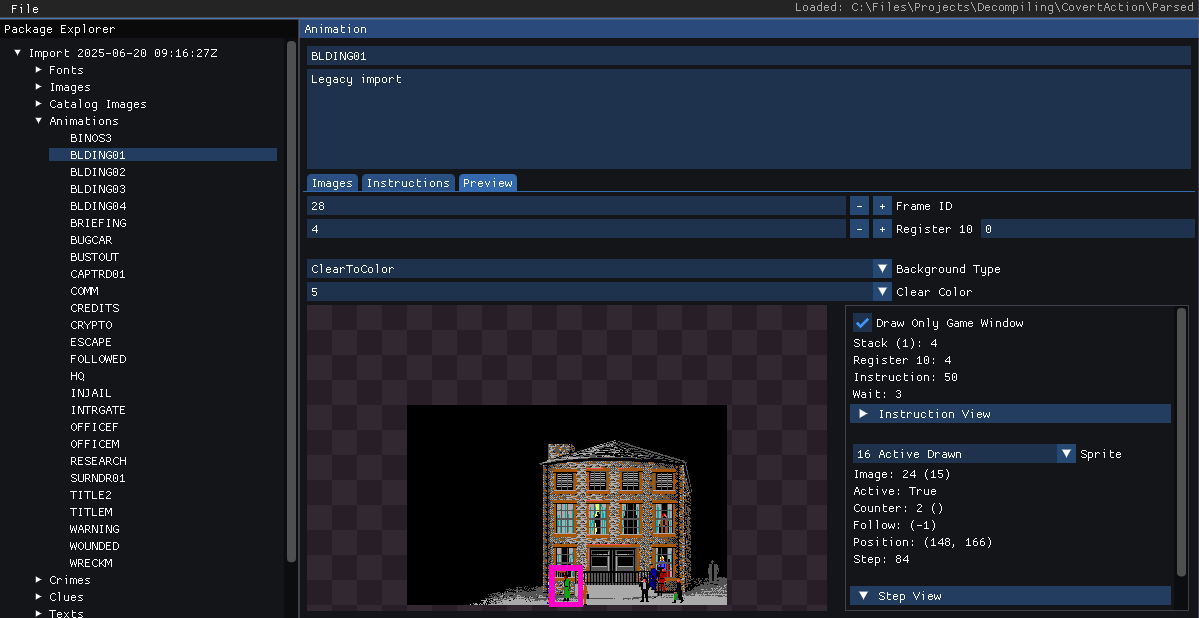Switch to the Instructions tab
This screenshot has width=1199, height=618.
(408, 183)
